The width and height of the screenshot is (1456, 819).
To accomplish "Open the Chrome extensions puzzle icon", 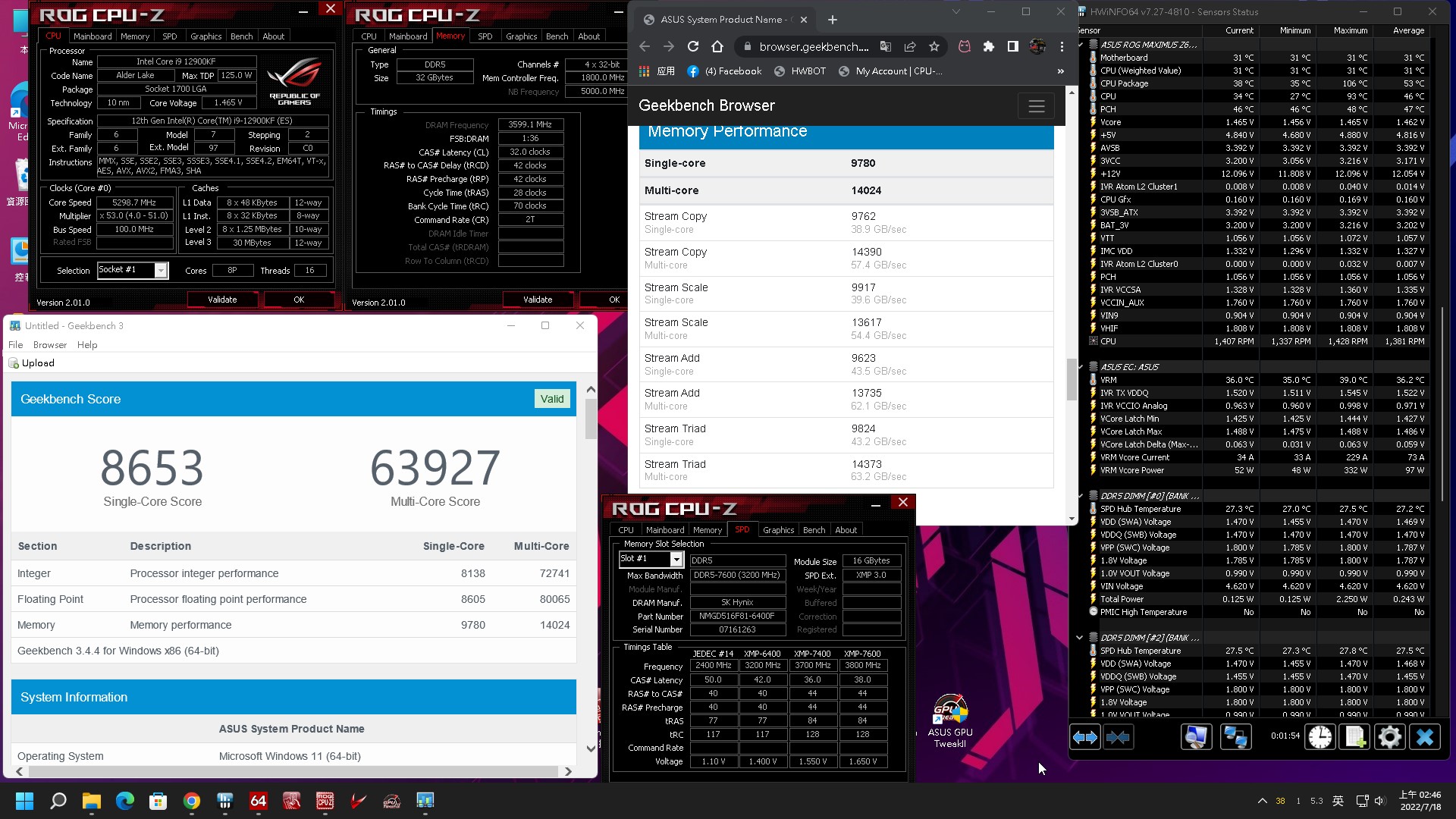I will [x=988, y=46].
